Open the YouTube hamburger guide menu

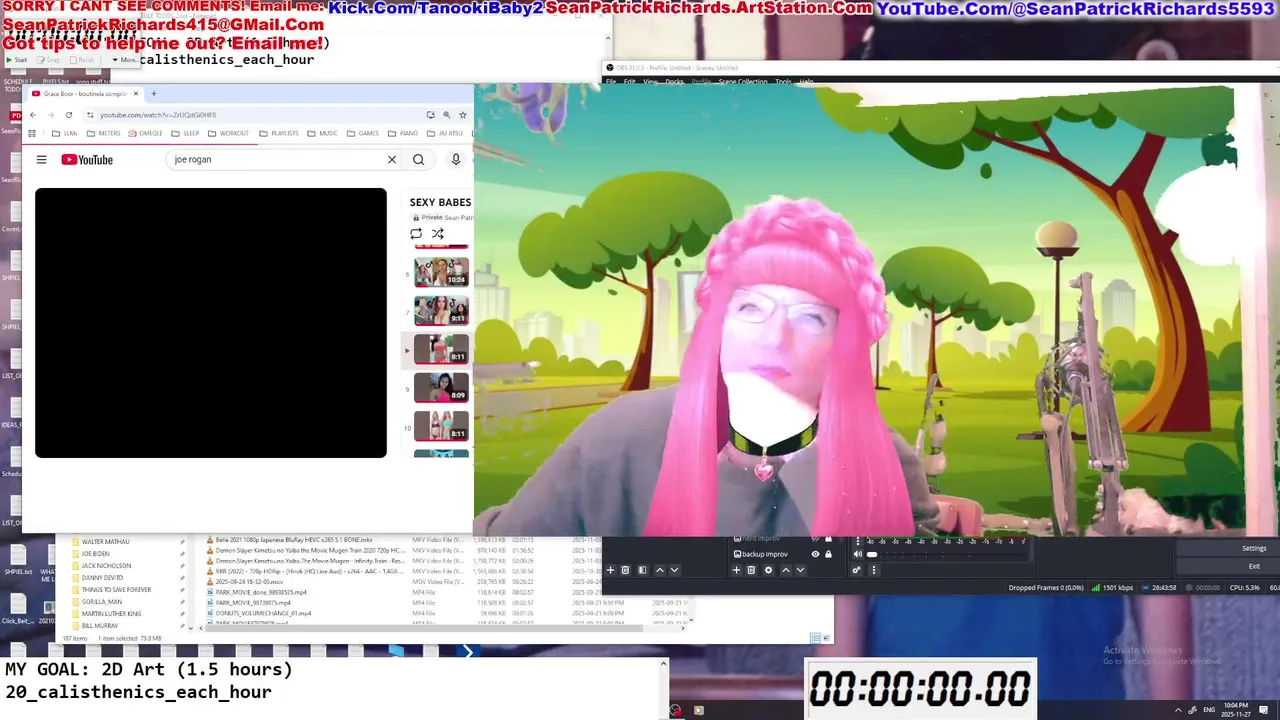pos(41,159)
